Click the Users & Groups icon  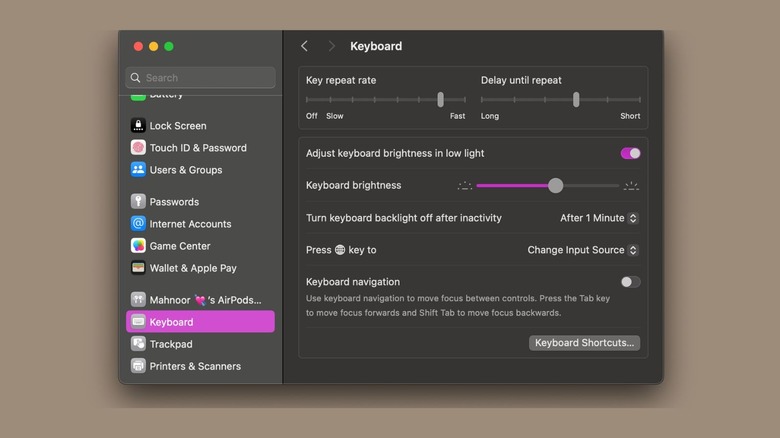138,170
